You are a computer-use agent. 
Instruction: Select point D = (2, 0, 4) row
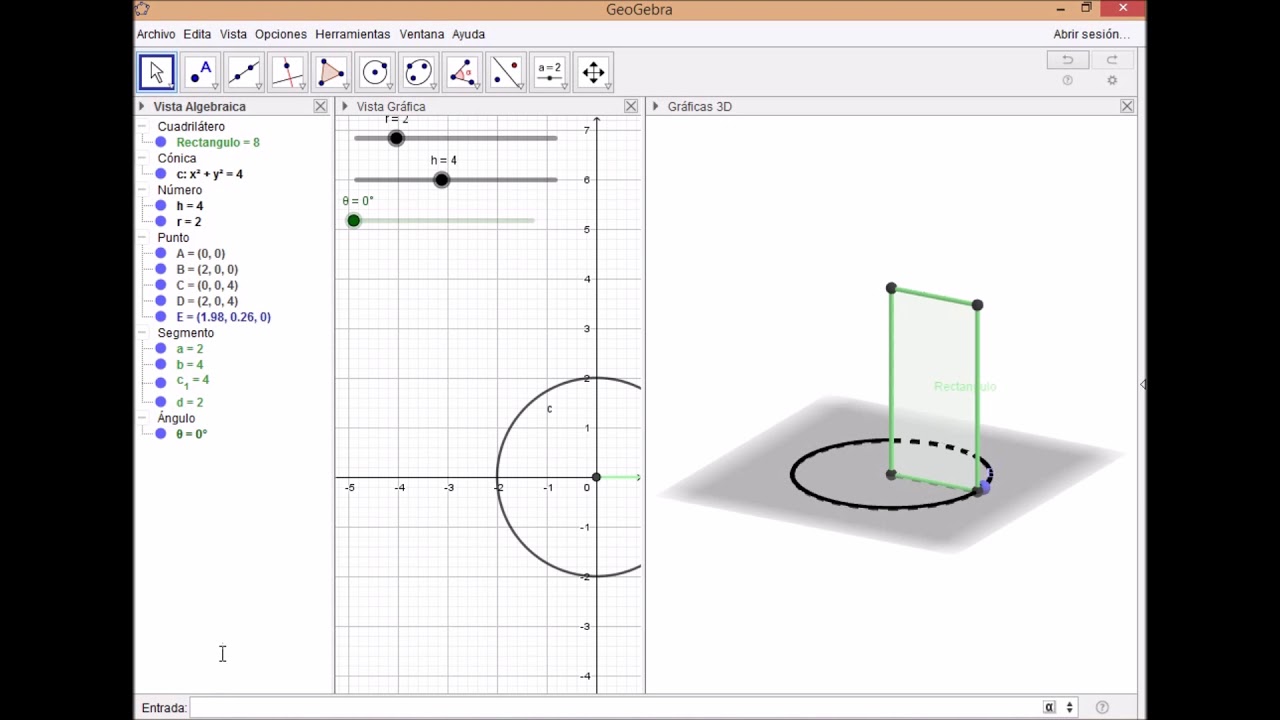(x=206, y=301)
